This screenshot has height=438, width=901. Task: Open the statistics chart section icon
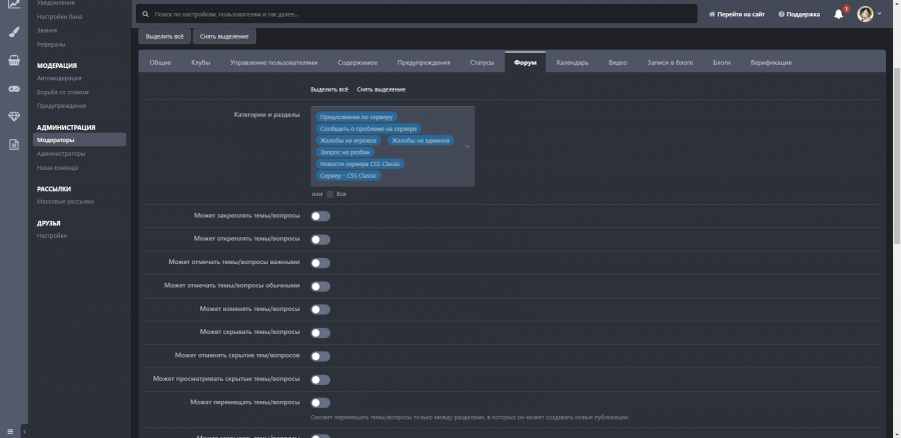click(x=14, y=4)
